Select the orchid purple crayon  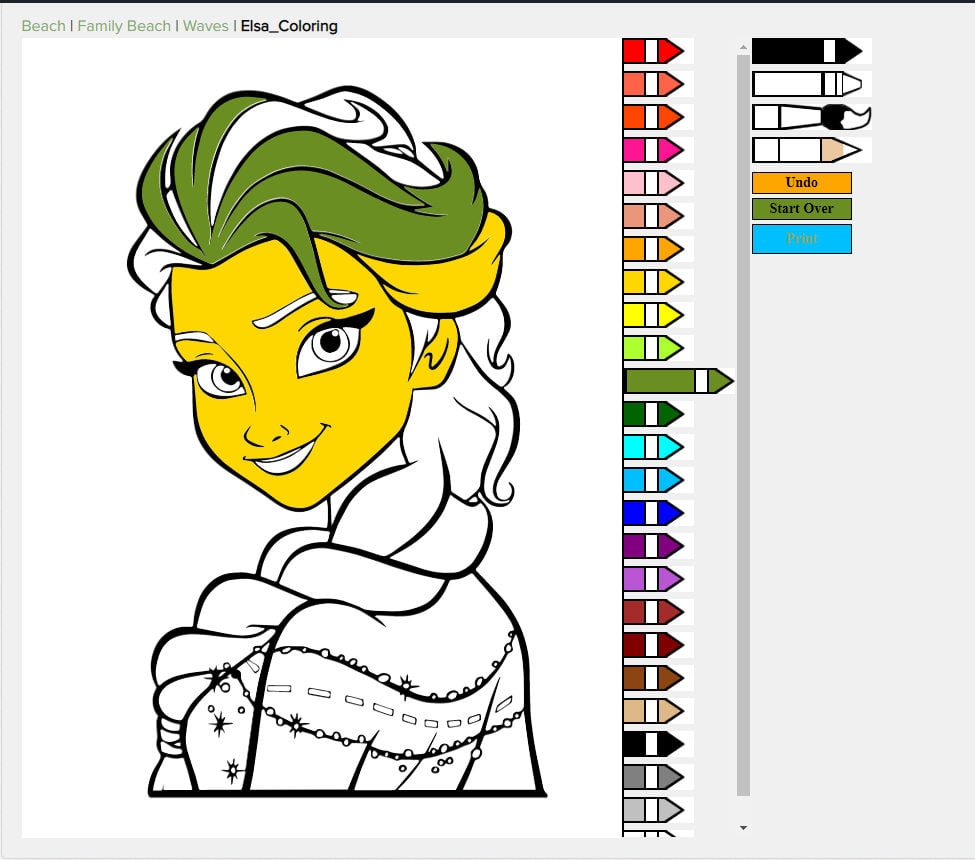click(x=654, y=579)
